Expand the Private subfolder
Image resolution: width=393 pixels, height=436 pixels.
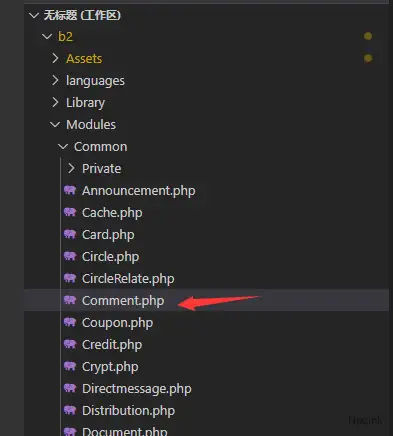click(71, 168)
